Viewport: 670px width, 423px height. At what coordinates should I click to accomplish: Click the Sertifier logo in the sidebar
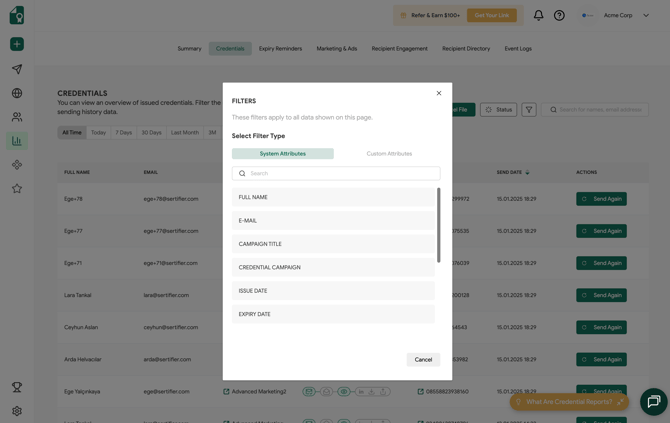pyautogui.click(x=17, y=15)
